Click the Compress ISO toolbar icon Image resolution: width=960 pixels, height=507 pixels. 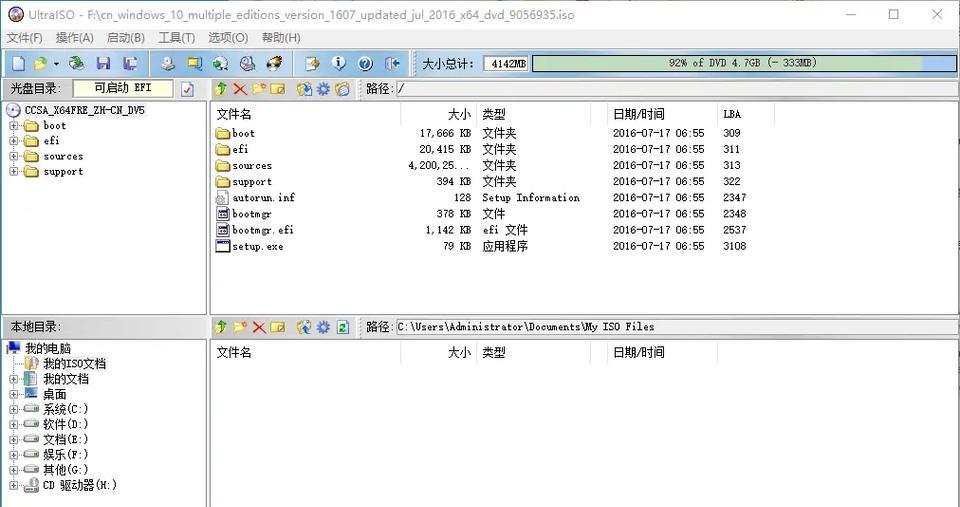tap(220, 63)
